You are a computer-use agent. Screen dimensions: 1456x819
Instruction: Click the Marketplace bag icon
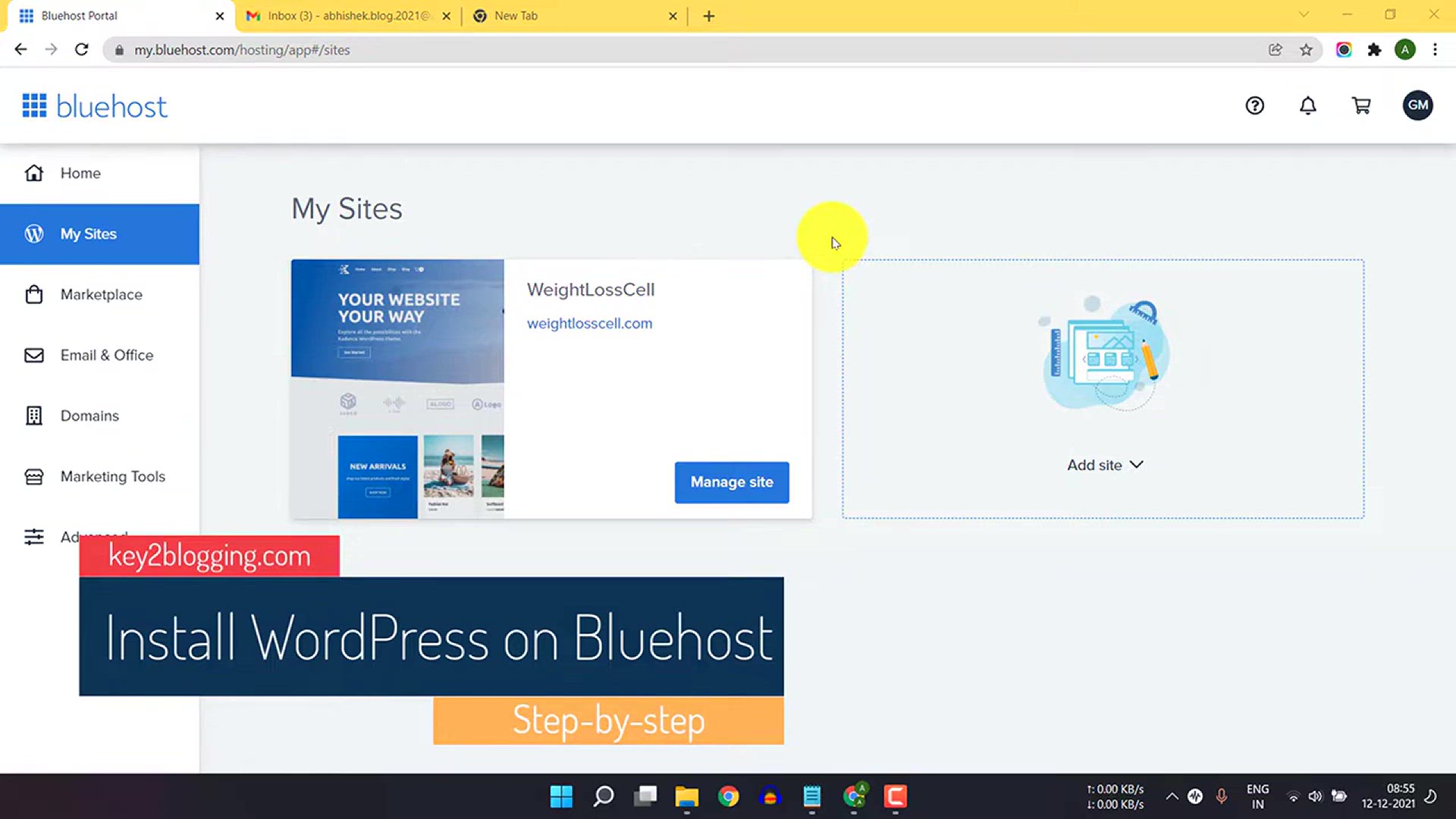pyautogui.click(x=34, y=294)
